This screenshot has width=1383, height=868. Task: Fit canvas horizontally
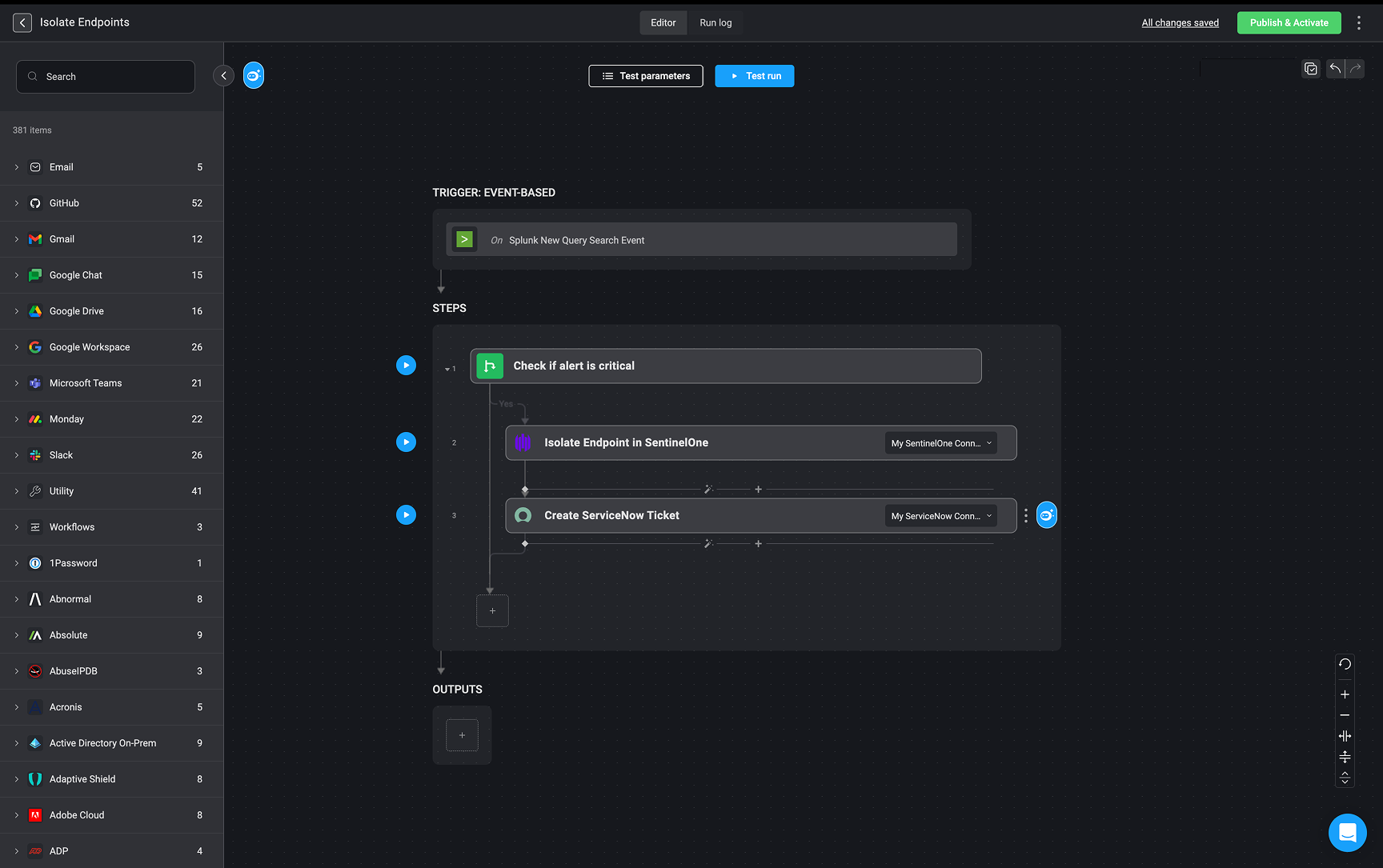[1345, 736]
